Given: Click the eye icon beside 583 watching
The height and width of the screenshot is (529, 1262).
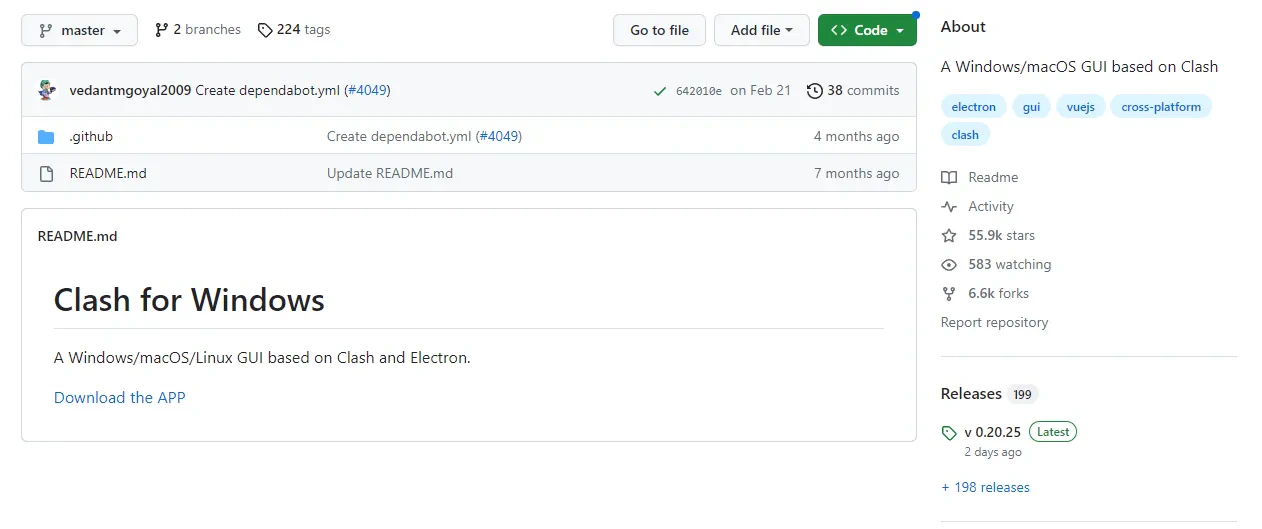Looking at the screenshot, I should pos(949,265).
